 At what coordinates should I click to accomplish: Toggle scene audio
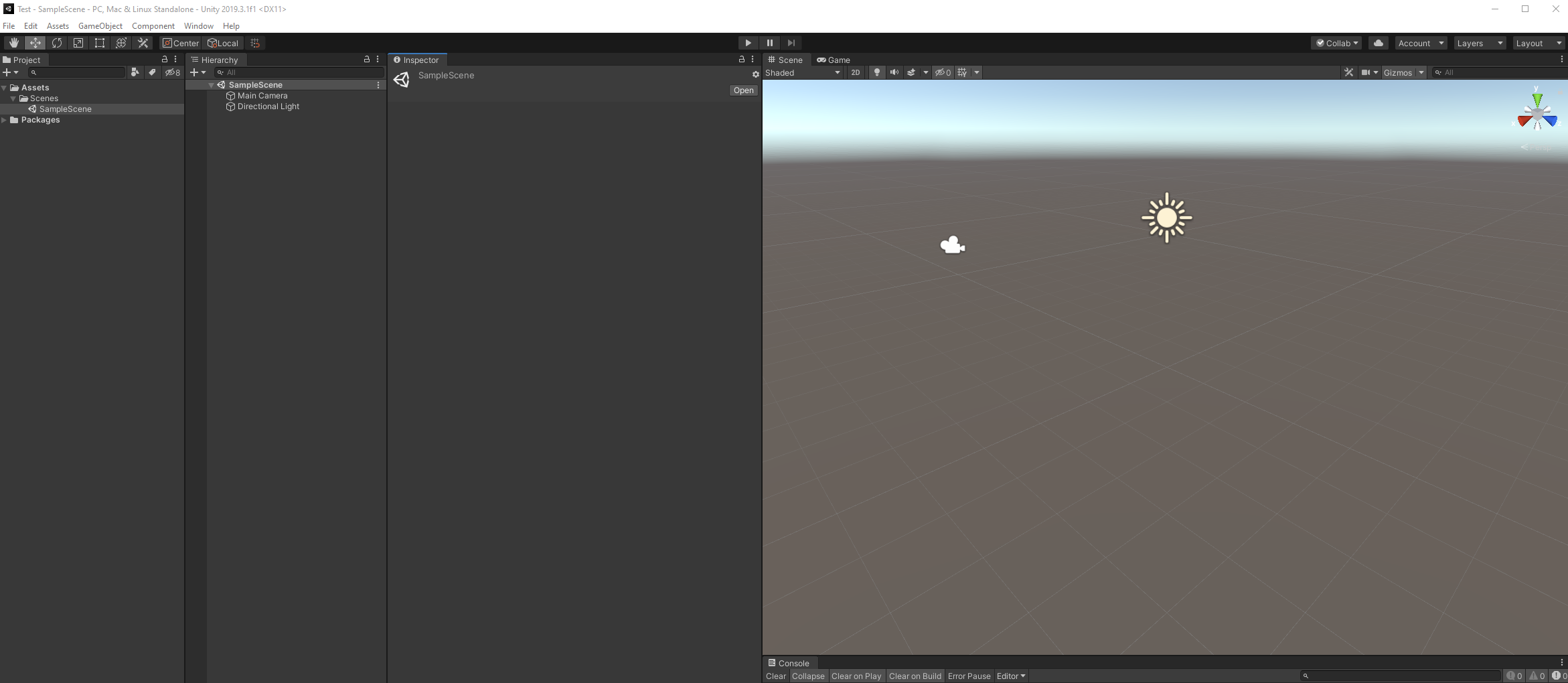pos(894,72)
